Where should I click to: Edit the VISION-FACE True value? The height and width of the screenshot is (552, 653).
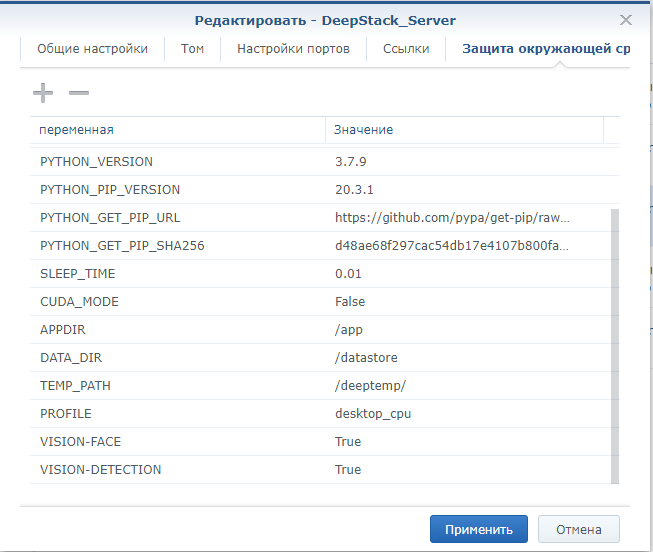(348, 442)
